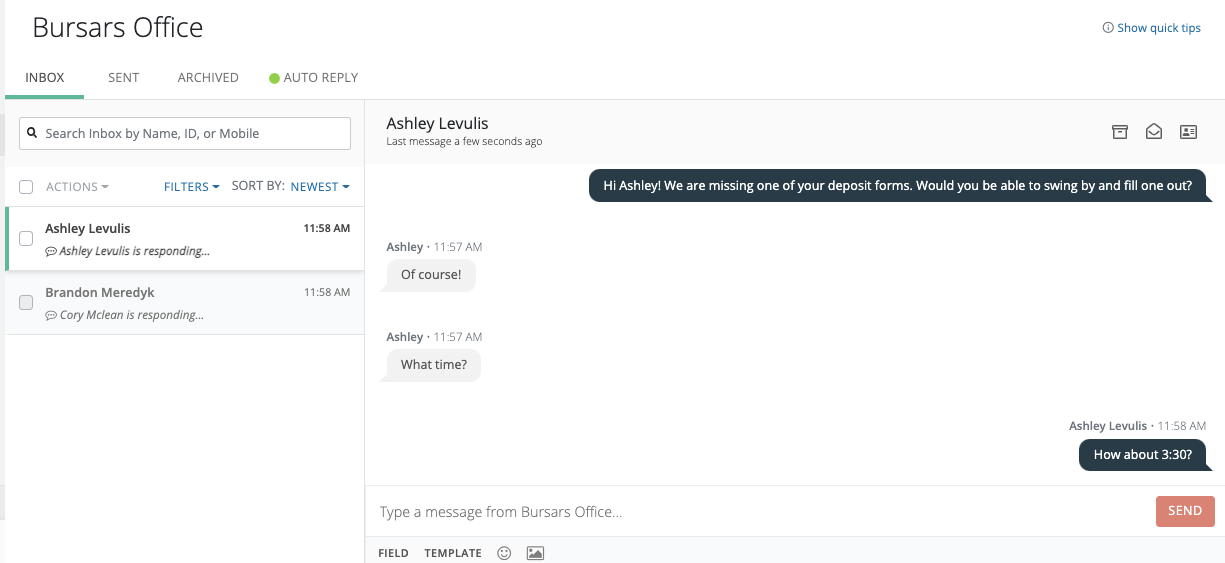This screenshot has width=1225, height=563.
Task: Click the archive box icon in conversation header
Action: point(1120,132)
